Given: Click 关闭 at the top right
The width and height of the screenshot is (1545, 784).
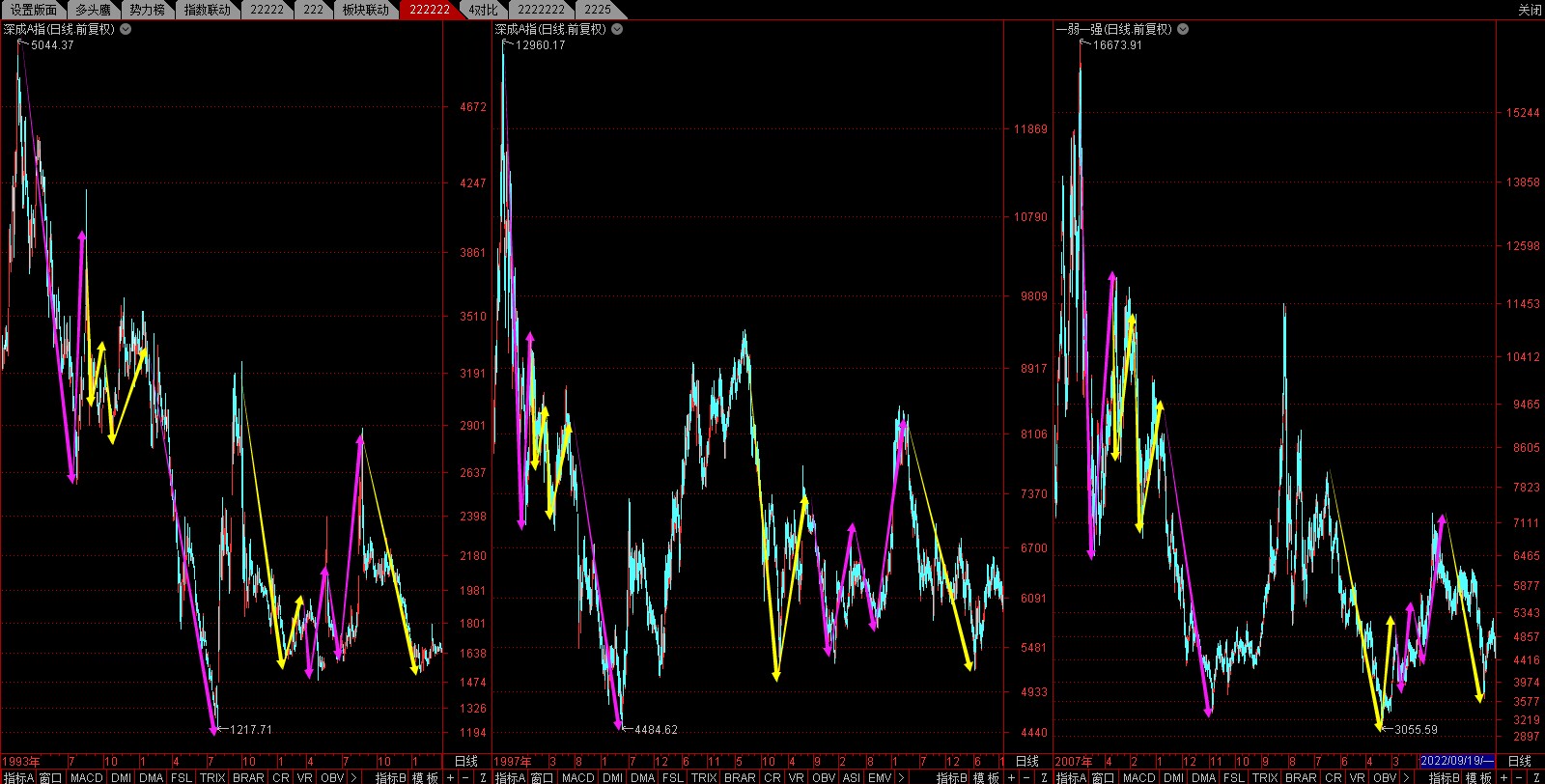Looking at the screenshot, I should coord(1530,10).
